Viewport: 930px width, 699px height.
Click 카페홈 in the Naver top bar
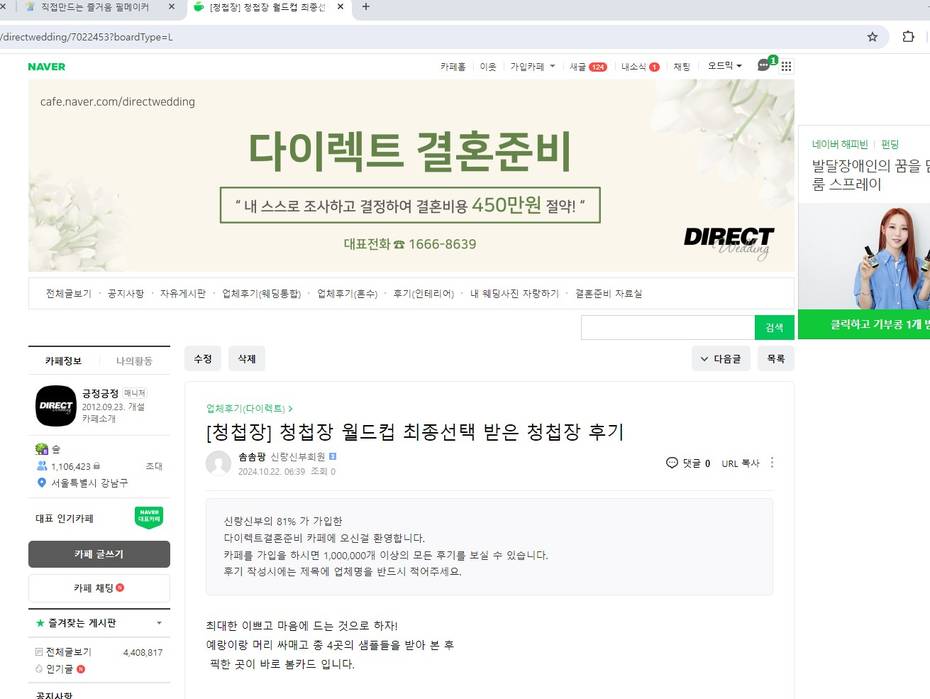453,66
